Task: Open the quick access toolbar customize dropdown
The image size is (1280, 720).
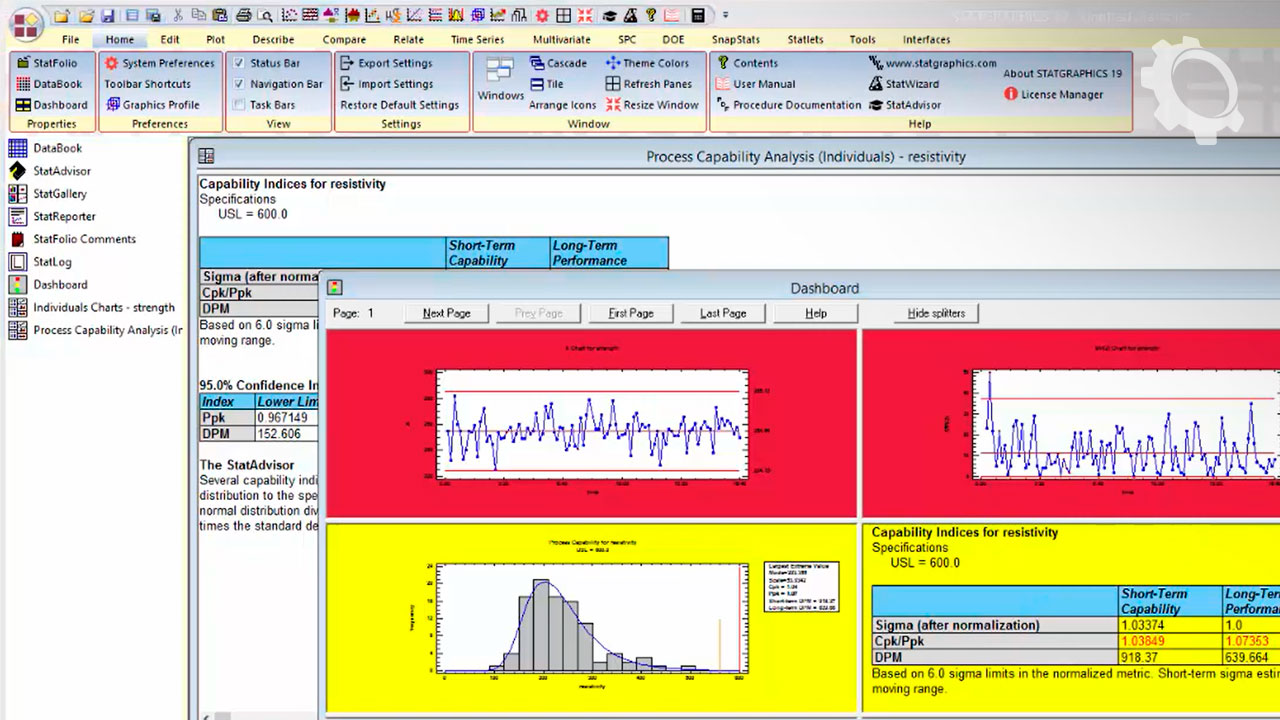Action: click(x=726, y=15)
